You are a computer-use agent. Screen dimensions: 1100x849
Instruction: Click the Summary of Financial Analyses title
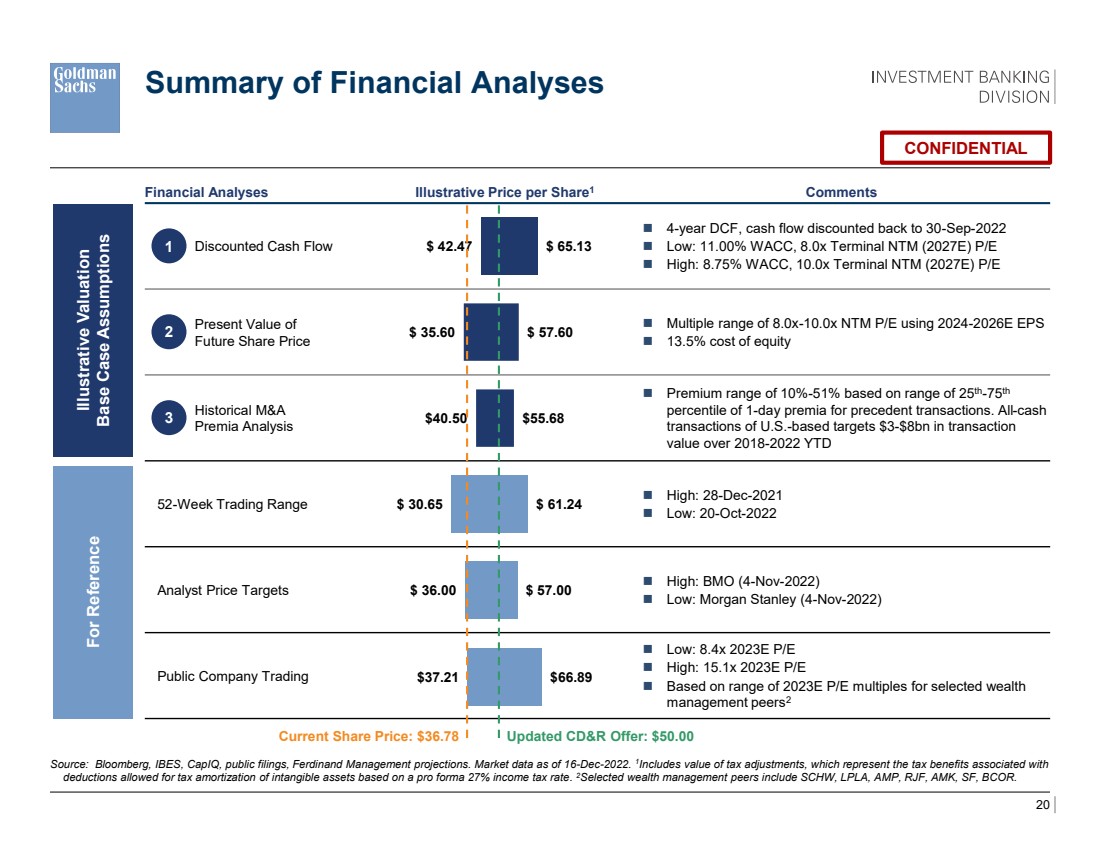coord(374,83)
